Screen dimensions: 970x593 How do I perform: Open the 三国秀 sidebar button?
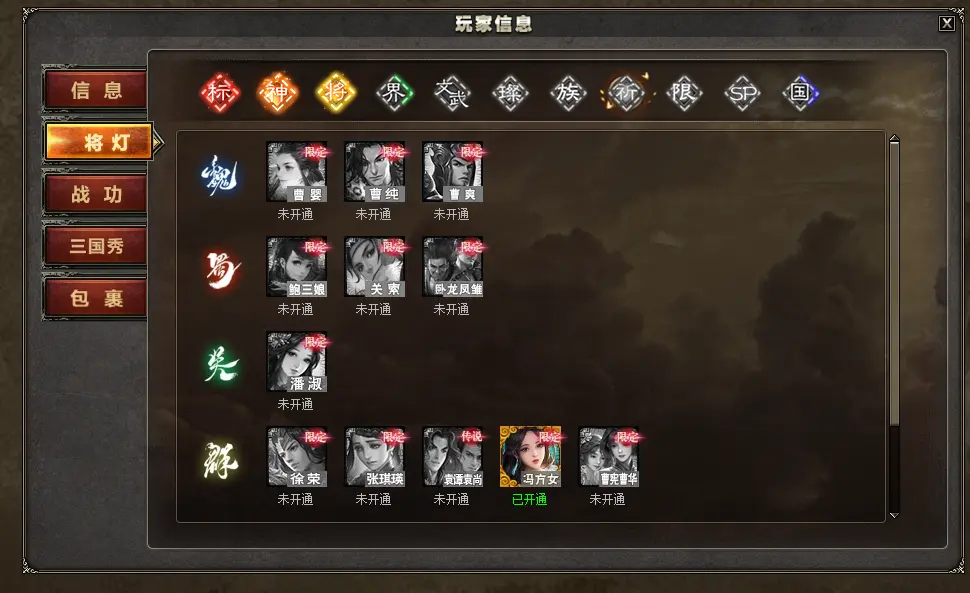[96, 246]
